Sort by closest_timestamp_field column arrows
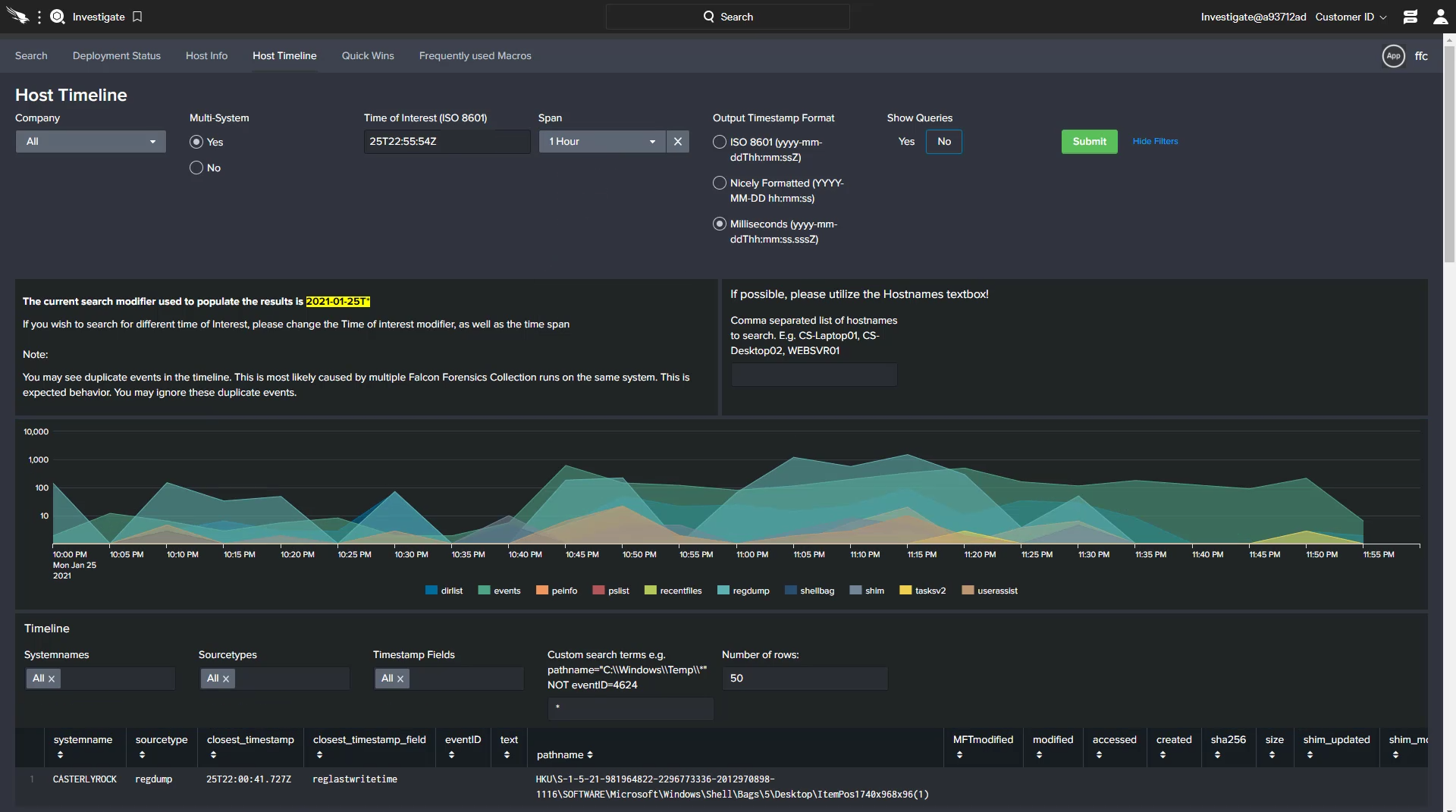 [x=320, y=755]
